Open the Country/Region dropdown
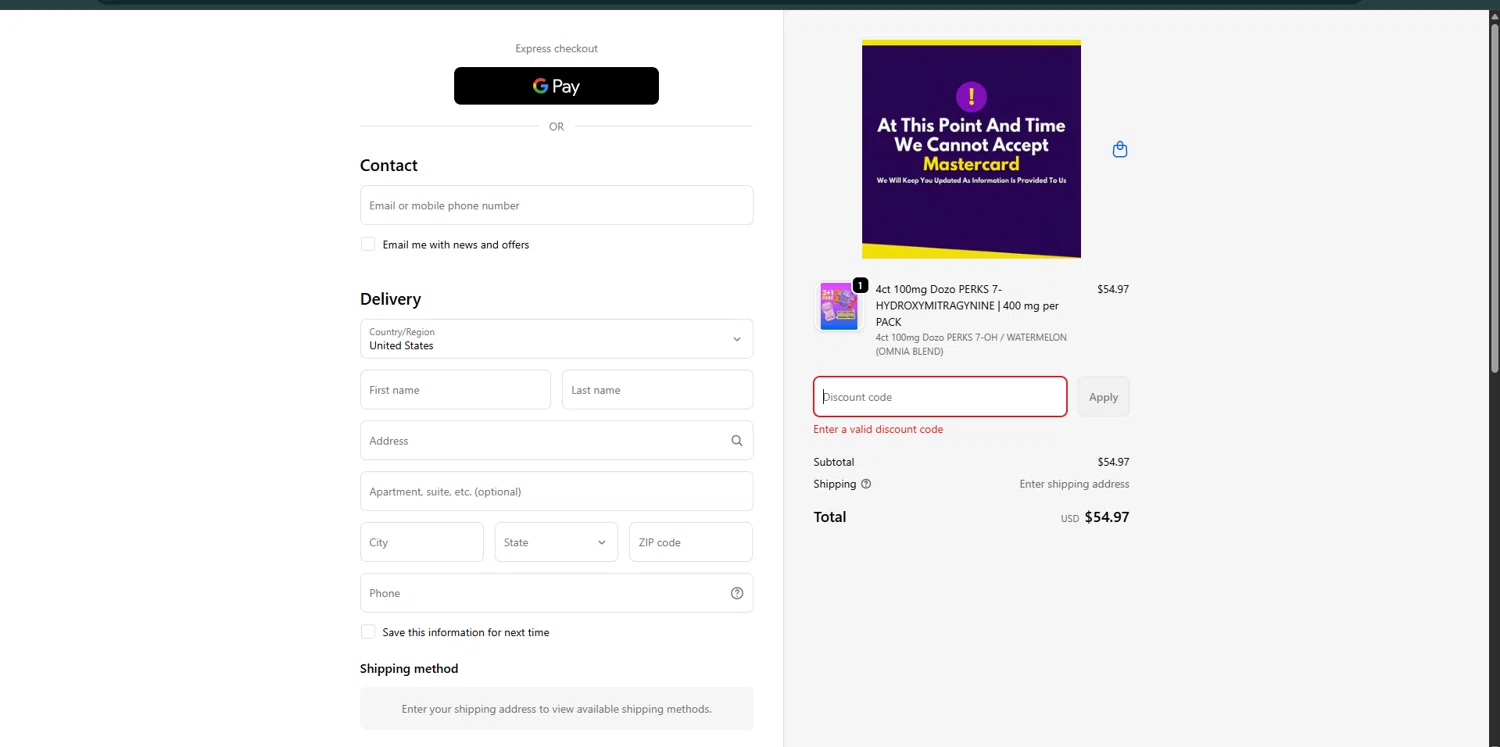 [556, 339]
